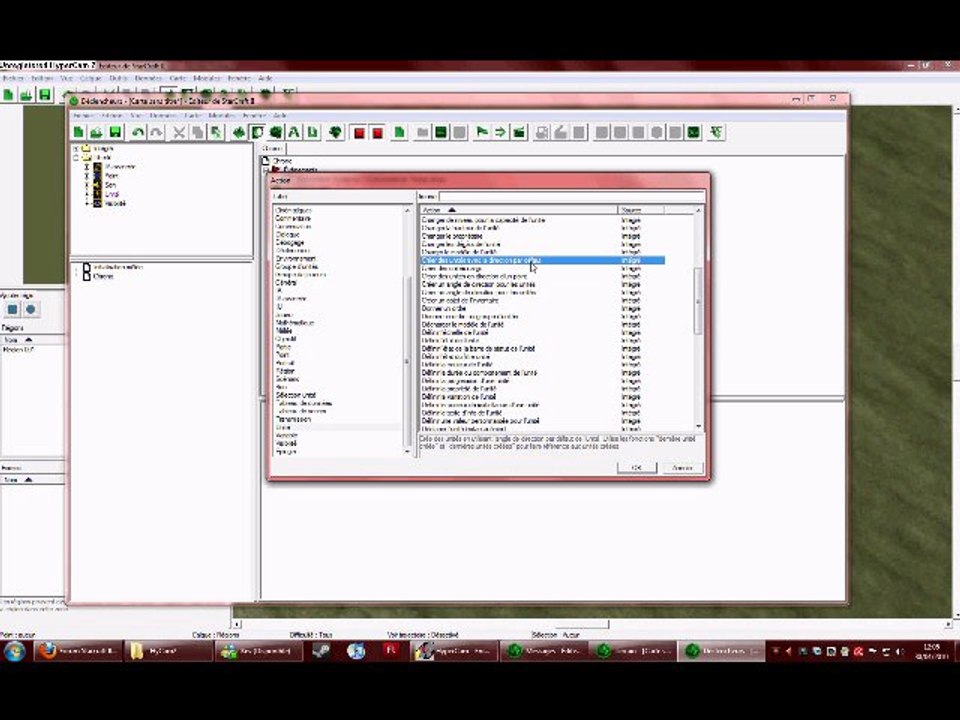Click the second red square toolbar icon
The height and width of the screenshot is (720, 960).
(x=377, y=132)
